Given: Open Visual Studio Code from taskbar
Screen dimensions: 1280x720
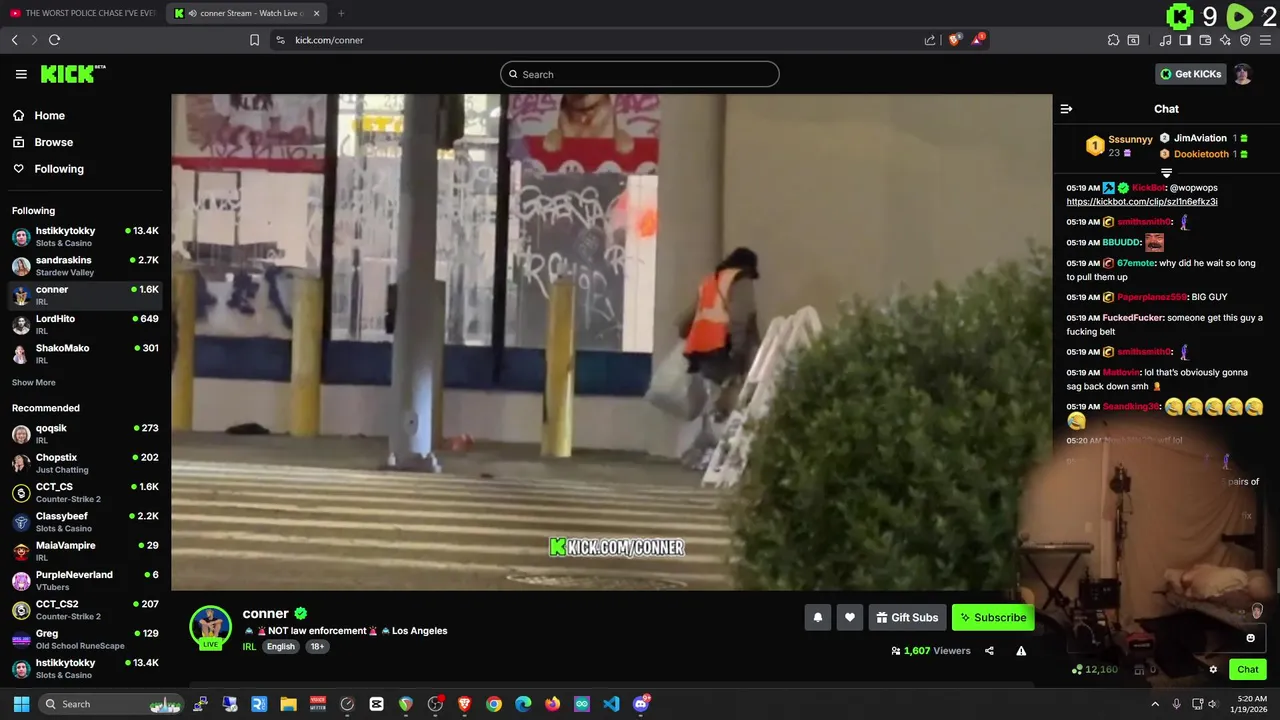Looking at the screenshot, I should click(x=611, y=704).
